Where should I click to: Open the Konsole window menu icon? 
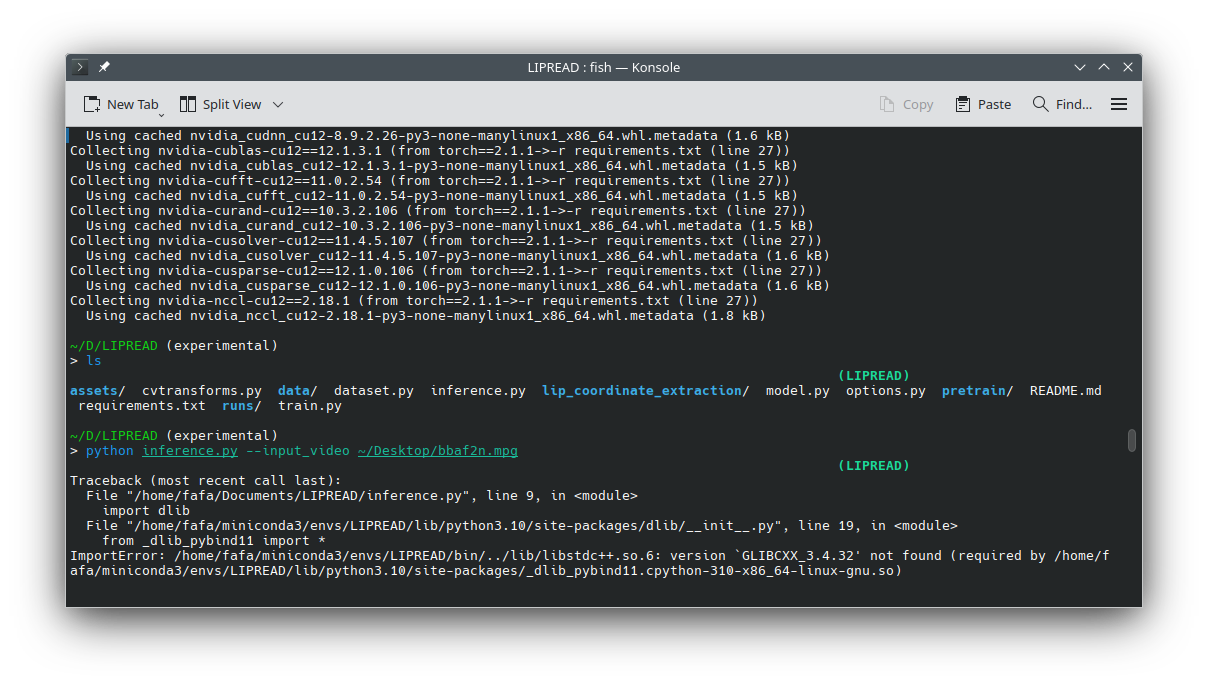click(81, 67)
